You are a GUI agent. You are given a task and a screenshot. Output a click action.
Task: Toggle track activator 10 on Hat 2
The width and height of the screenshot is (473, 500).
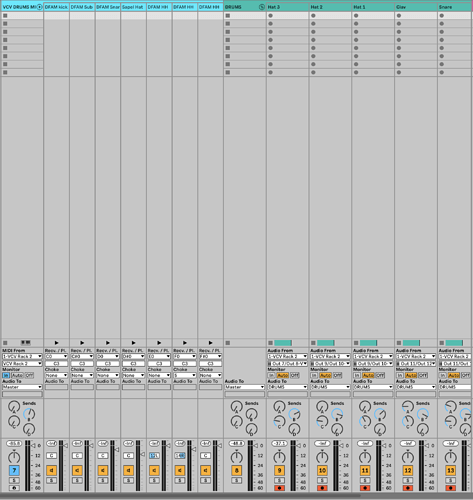point(322,471)
